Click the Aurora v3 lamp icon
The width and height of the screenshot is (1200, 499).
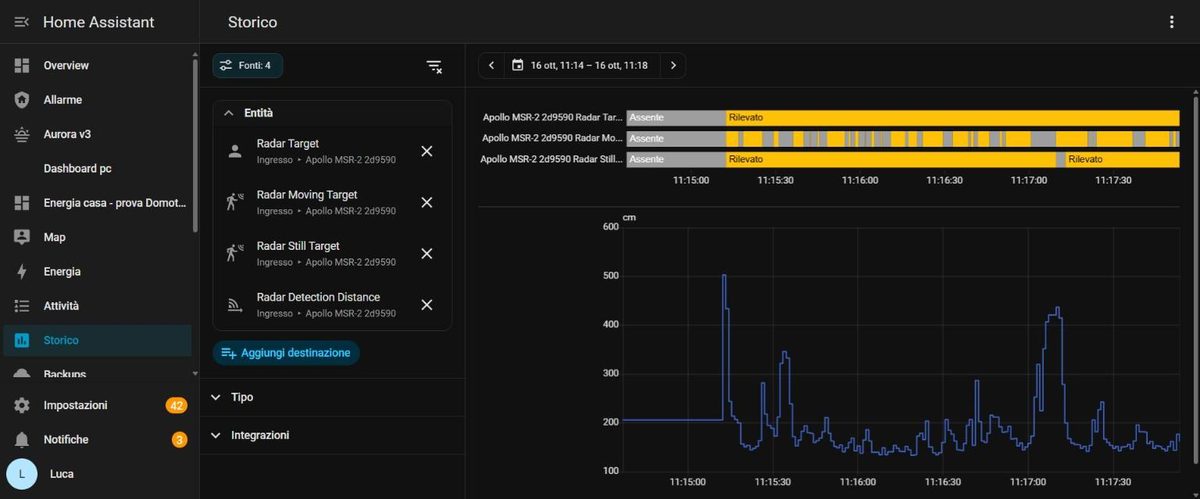22,134
